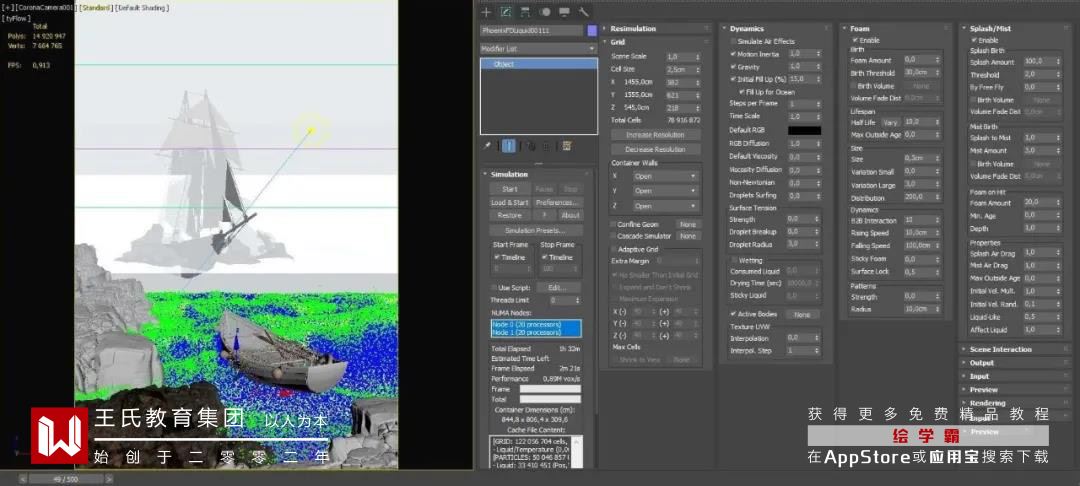The width and height of the screenshot is (1080, 486).
Task: Toggle Motion Inertia checkbox
Action: (x=733, y=54)
